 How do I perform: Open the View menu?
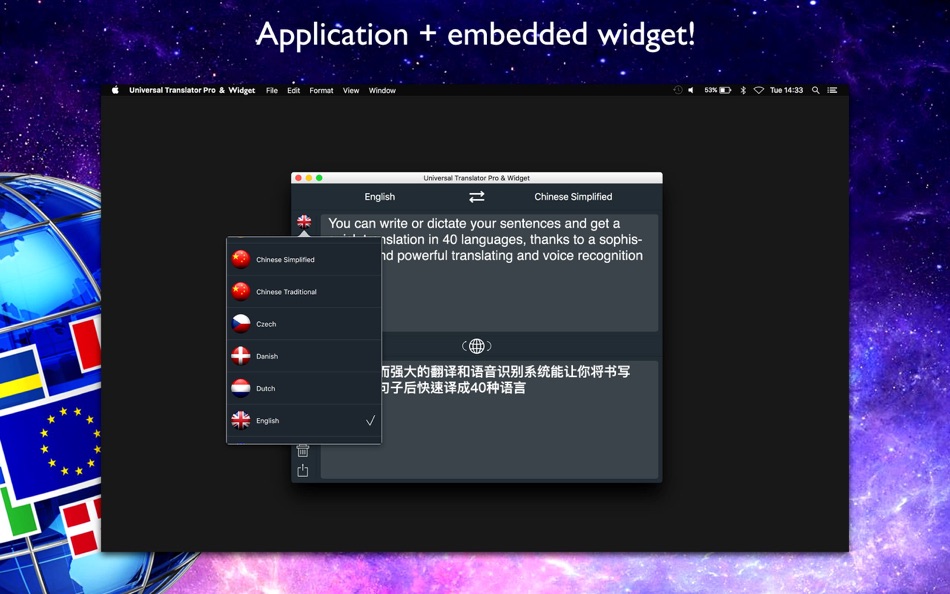pos(351,90)
